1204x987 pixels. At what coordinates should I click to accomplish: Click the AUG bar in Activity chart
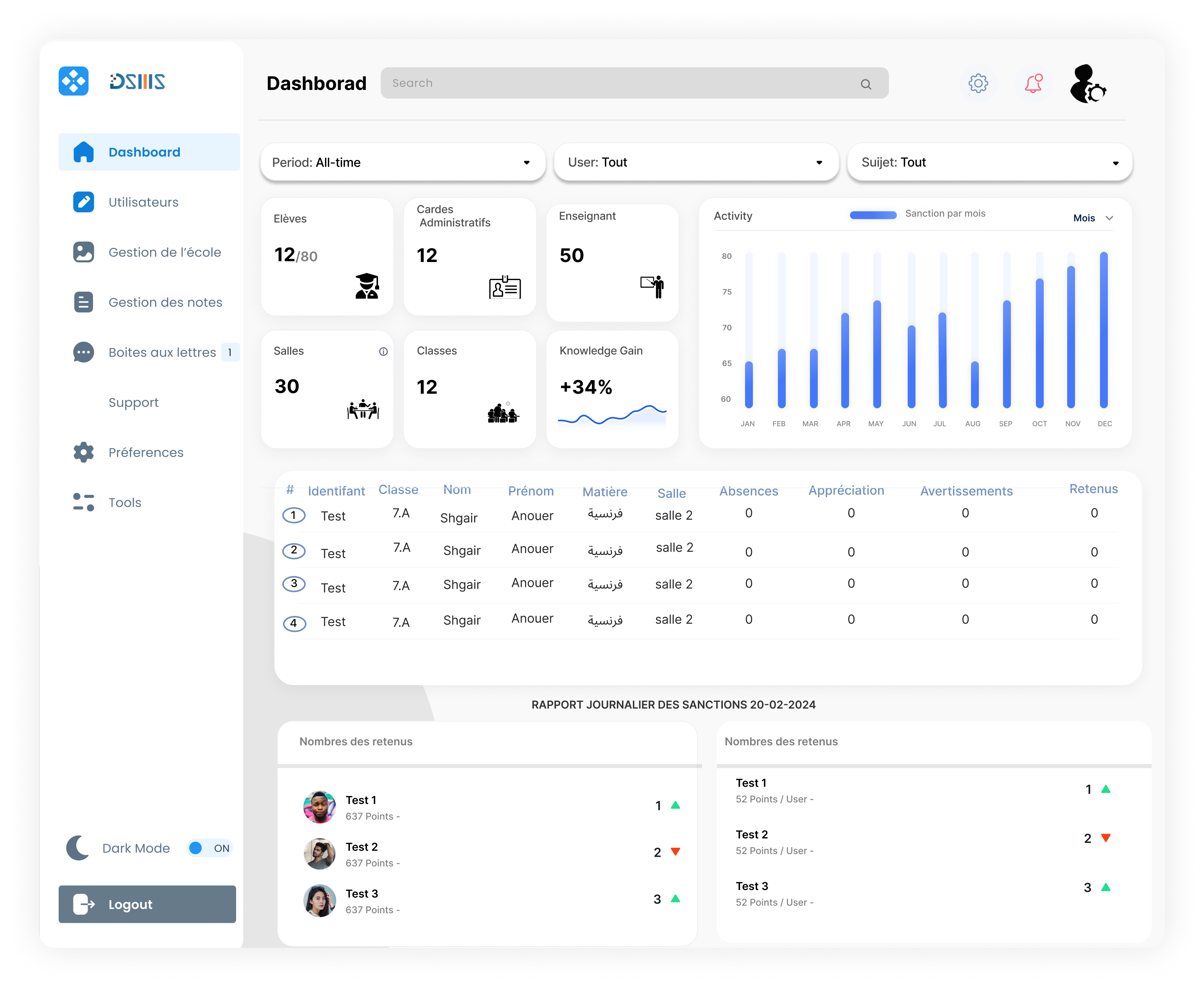[975, 384]
